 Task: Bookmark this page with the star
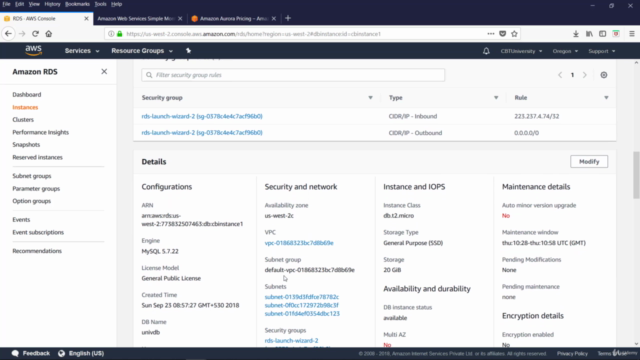click(514, 34)
